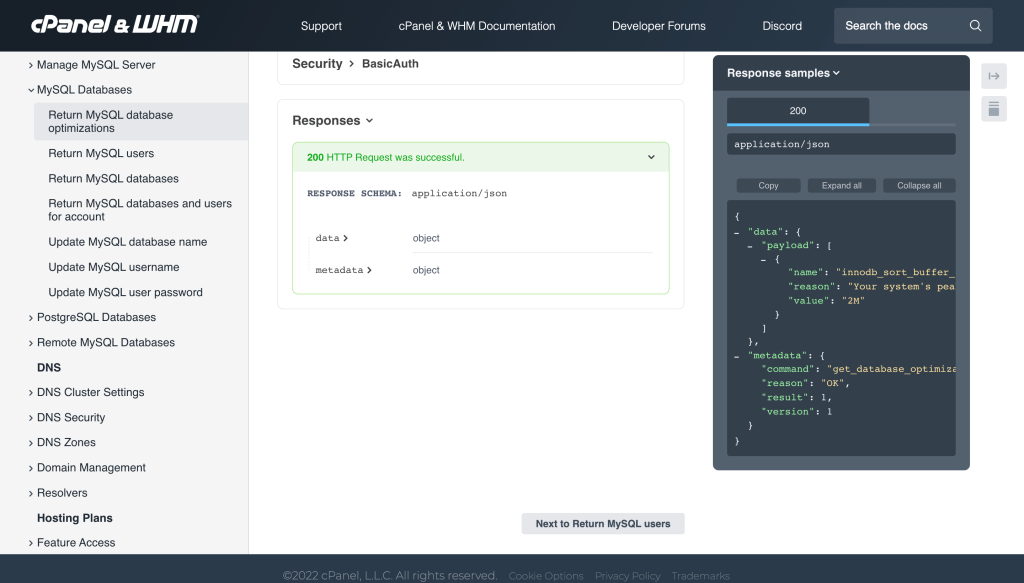Click the cPanel & WHM logo
1024x583 pixels.
[x=114, y=25]
